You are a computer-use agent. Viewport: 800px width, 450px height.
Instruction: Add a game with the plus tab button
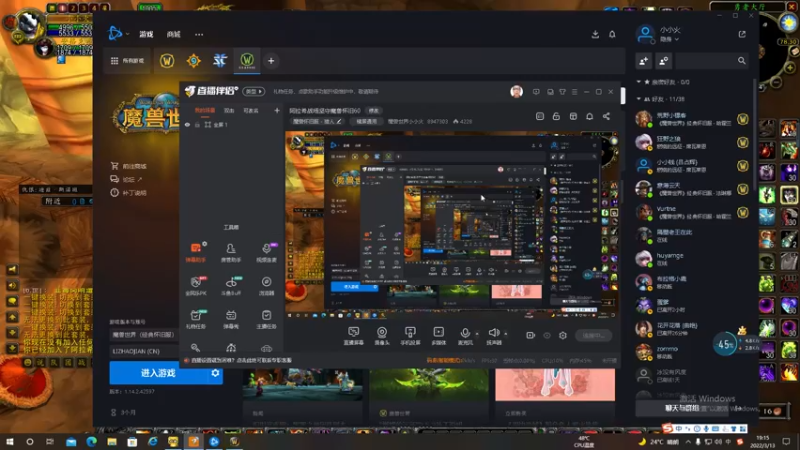(x=271, y=61)
